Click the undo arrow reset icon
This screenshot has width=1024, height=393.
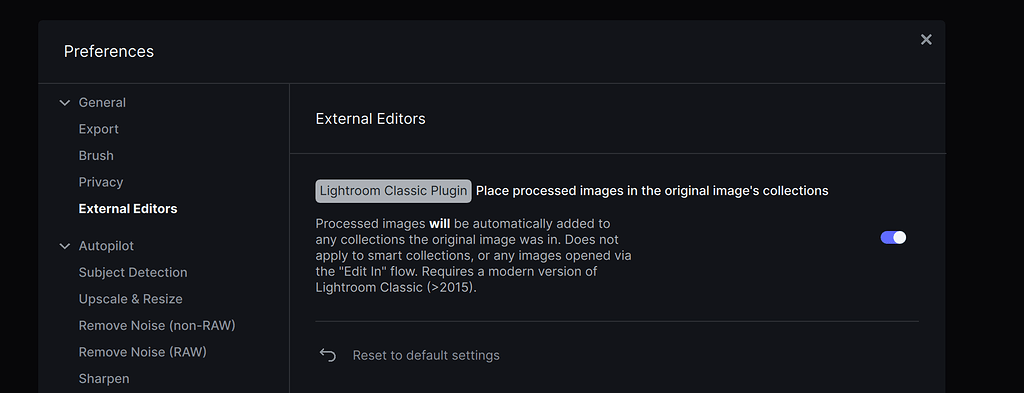327,355
